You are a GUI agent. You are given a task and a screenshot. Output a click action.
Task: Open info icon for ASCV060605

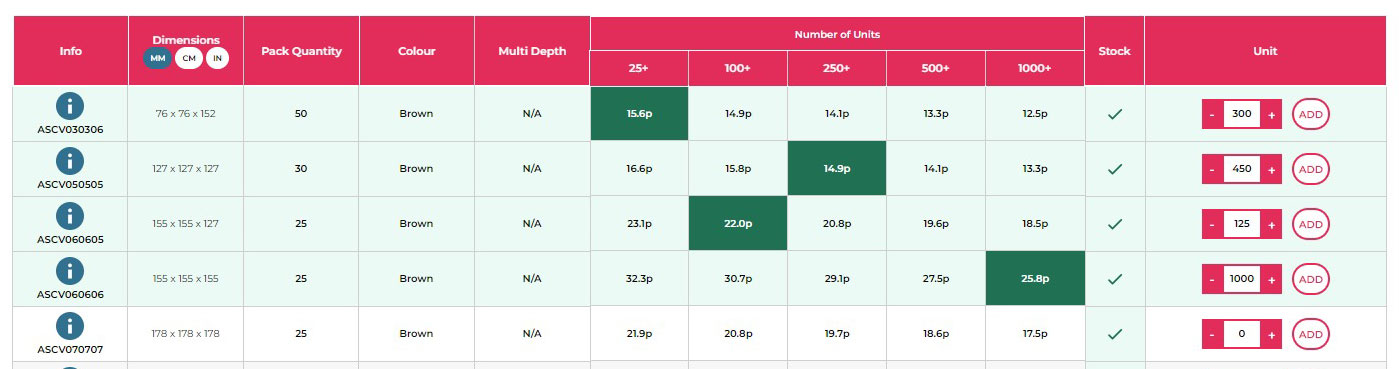click(70, 215)
